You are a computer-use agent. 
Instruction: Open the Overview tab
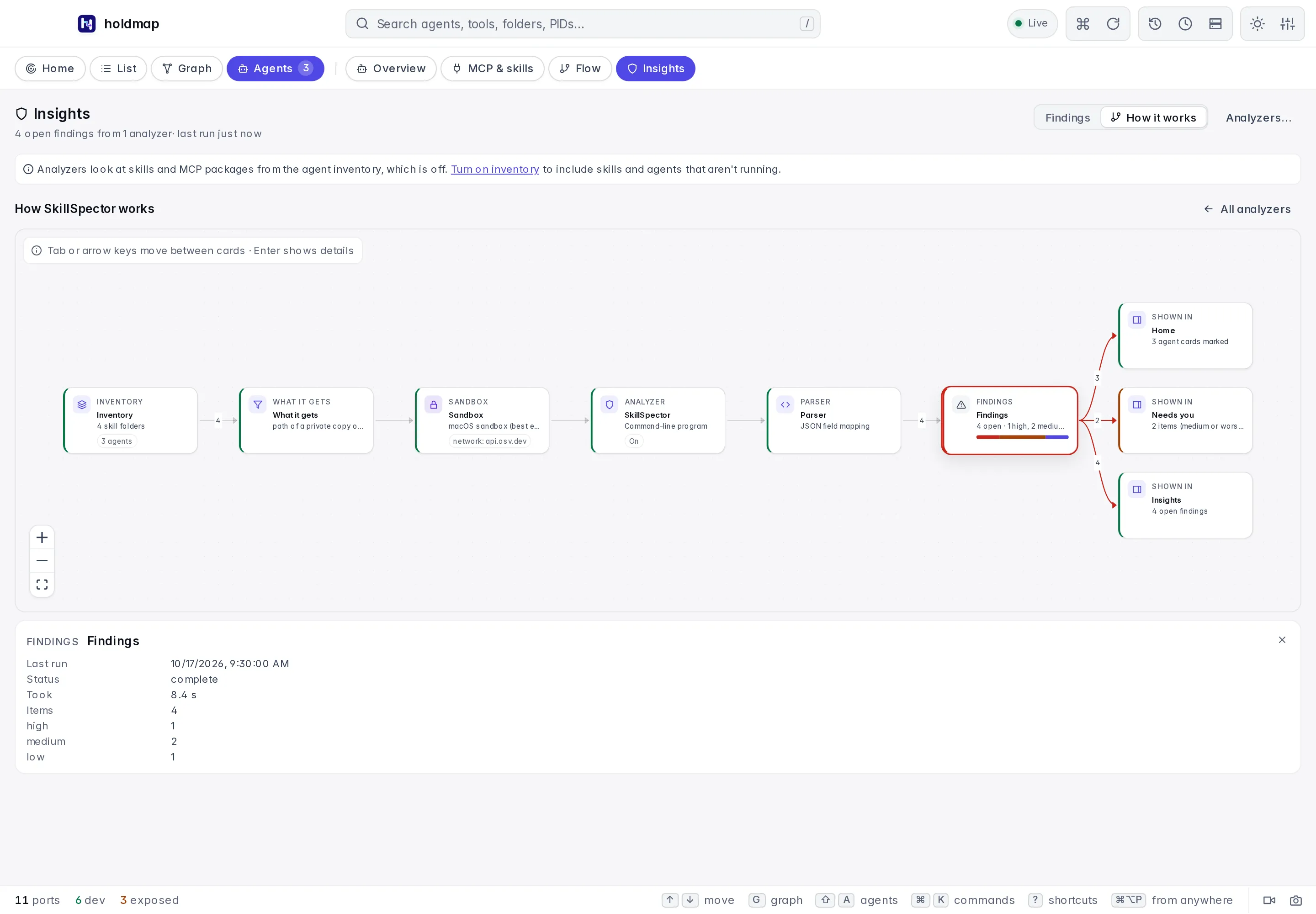coord(391,69)
